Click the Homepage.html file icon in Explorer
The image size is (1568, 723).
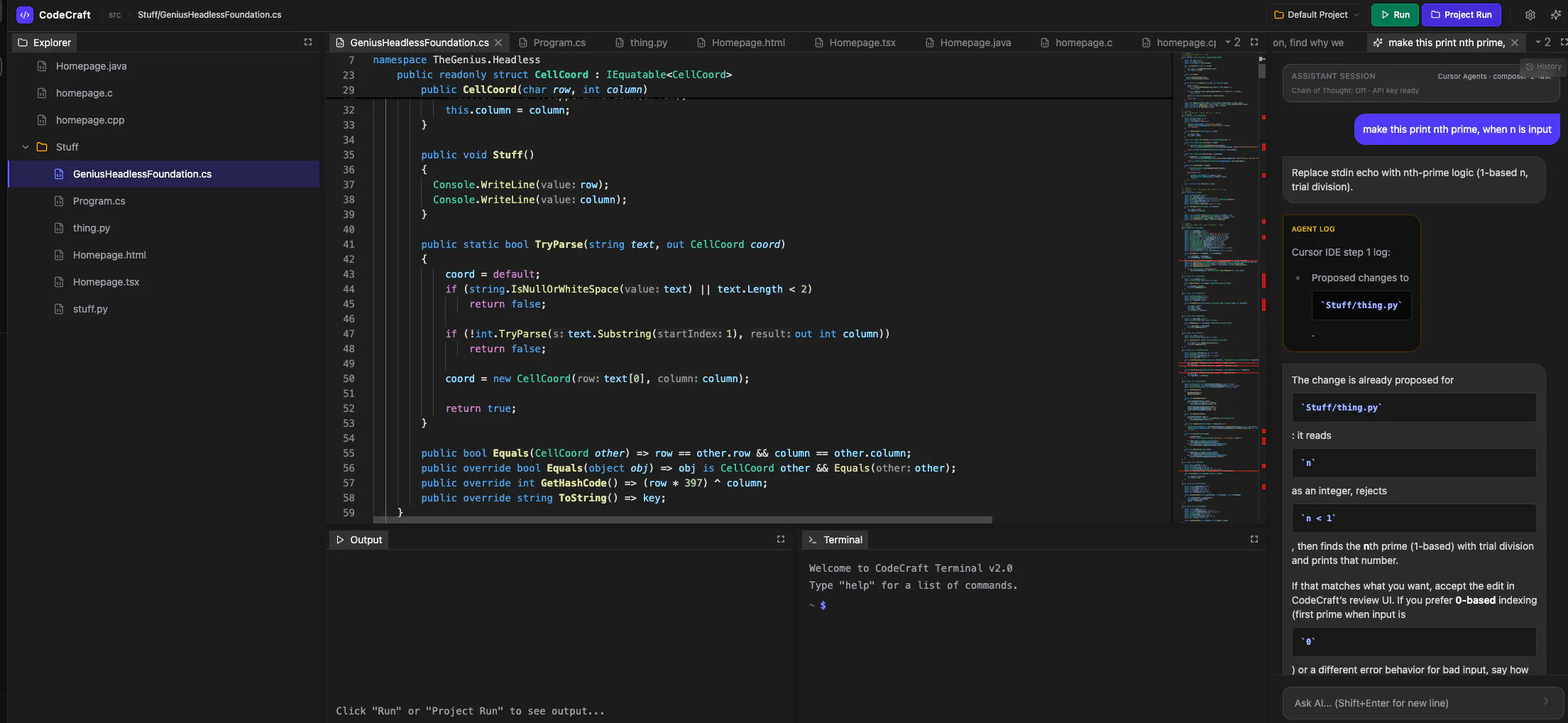point(59,255)
